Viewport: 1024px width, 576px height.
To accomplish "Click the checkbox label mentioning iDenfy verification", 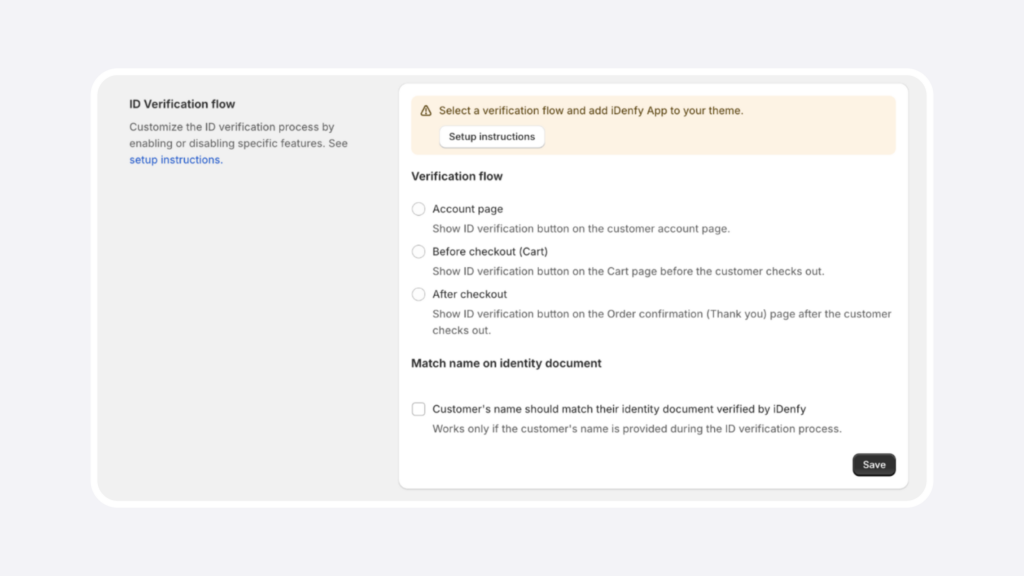I will pyautogui.click(x=620, y=408).
